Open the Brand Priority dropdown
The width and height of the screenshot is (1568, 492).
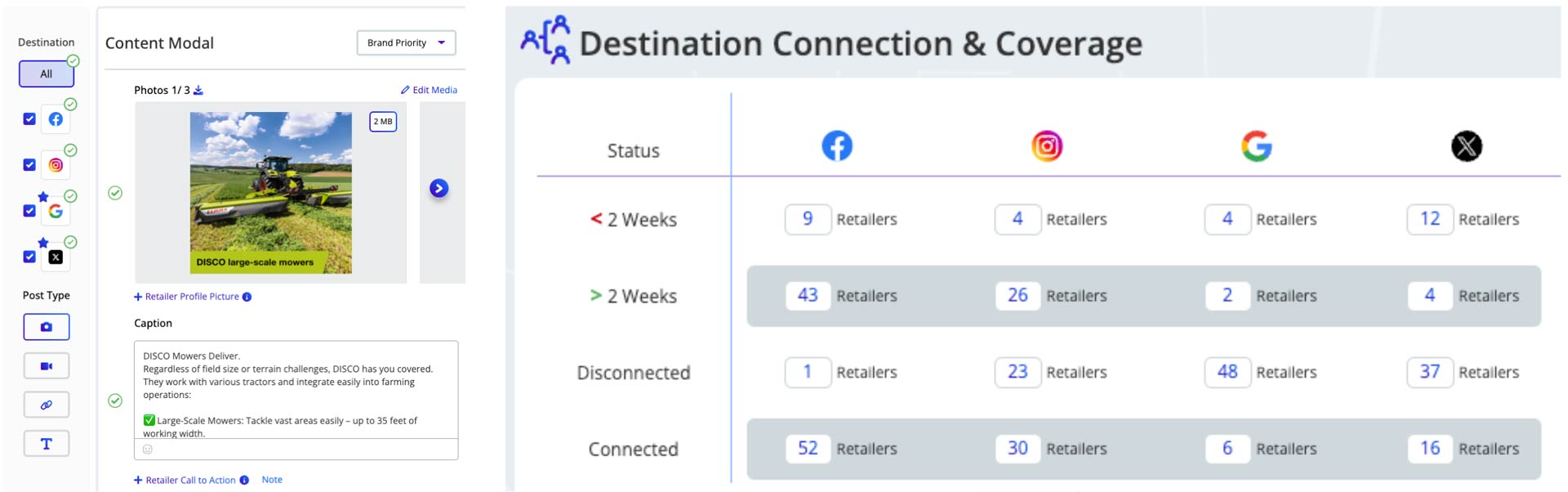406,42
